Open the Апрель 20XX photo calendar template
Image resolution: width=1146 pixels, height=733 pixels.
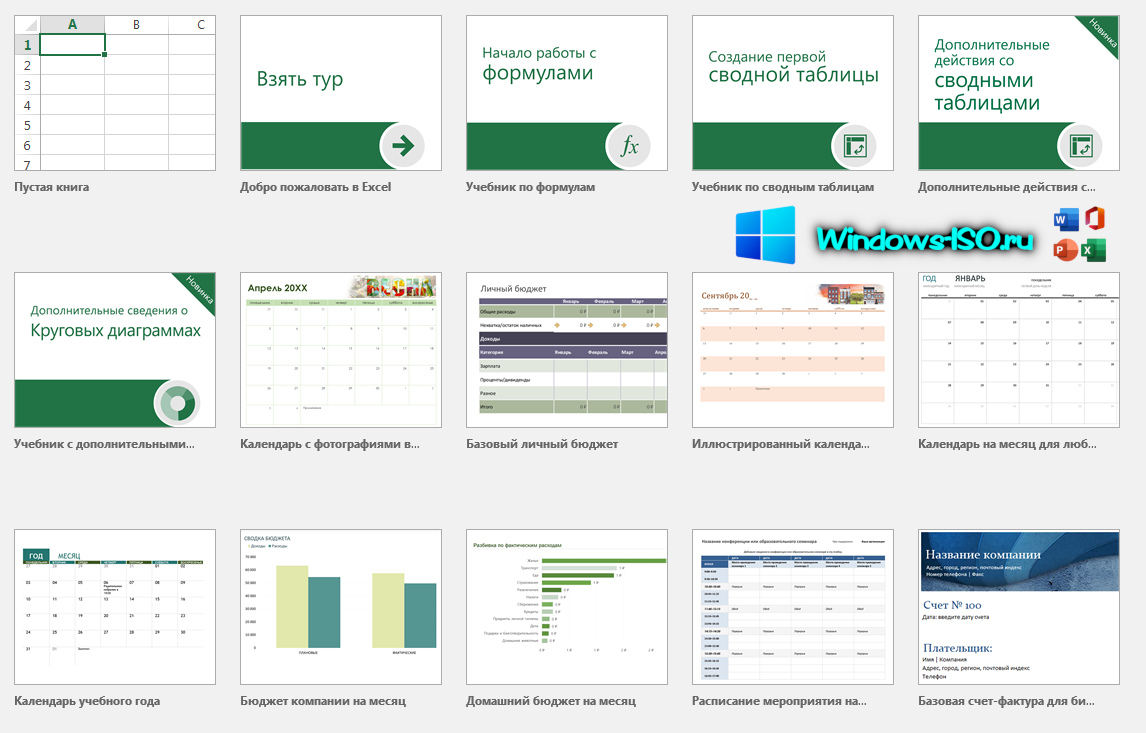click(341, 350)
